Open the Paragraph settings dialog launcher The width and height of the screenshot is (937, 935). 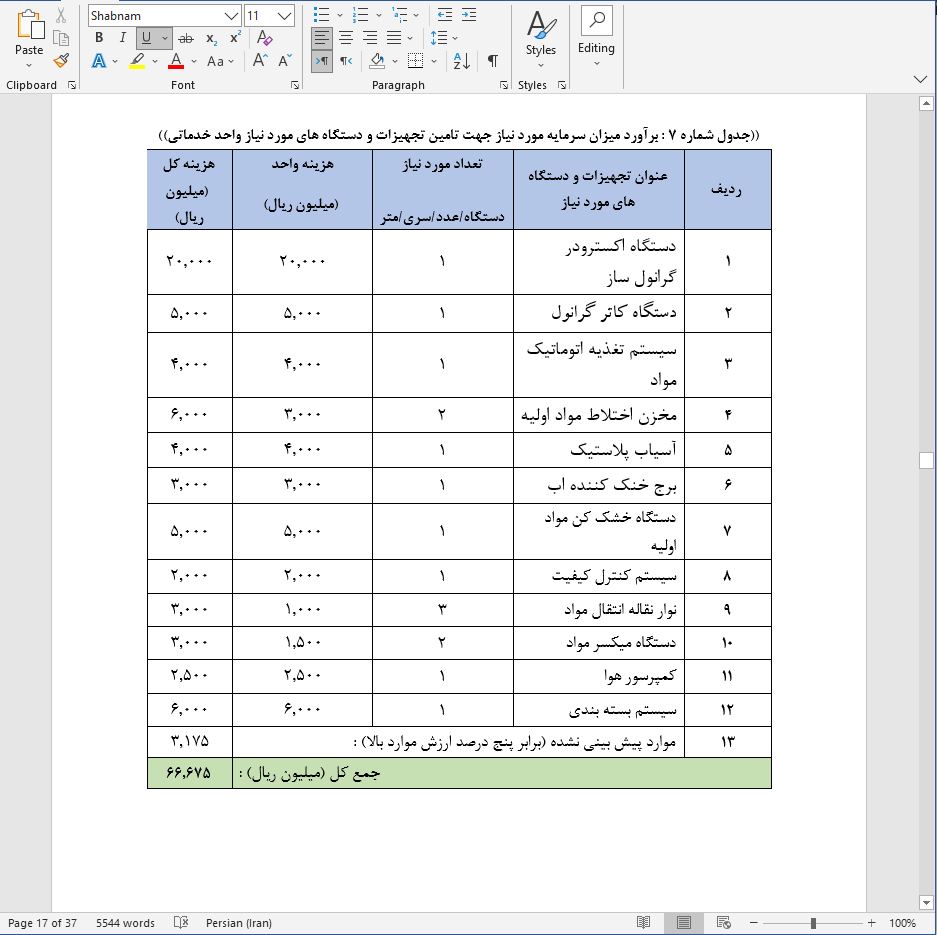click(504, 85)
